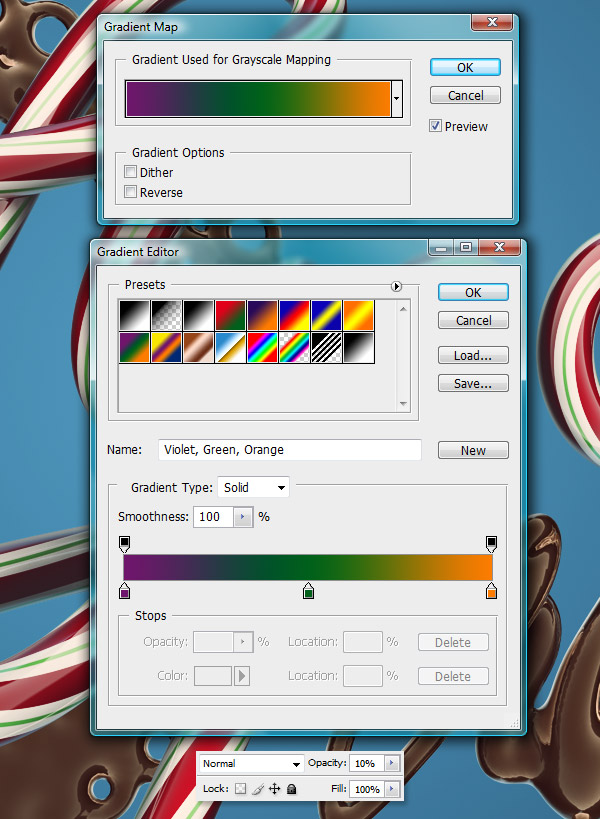Choose the copper gradient preset
This screenshot has height=819, width=600.
(x=198, y=347)
